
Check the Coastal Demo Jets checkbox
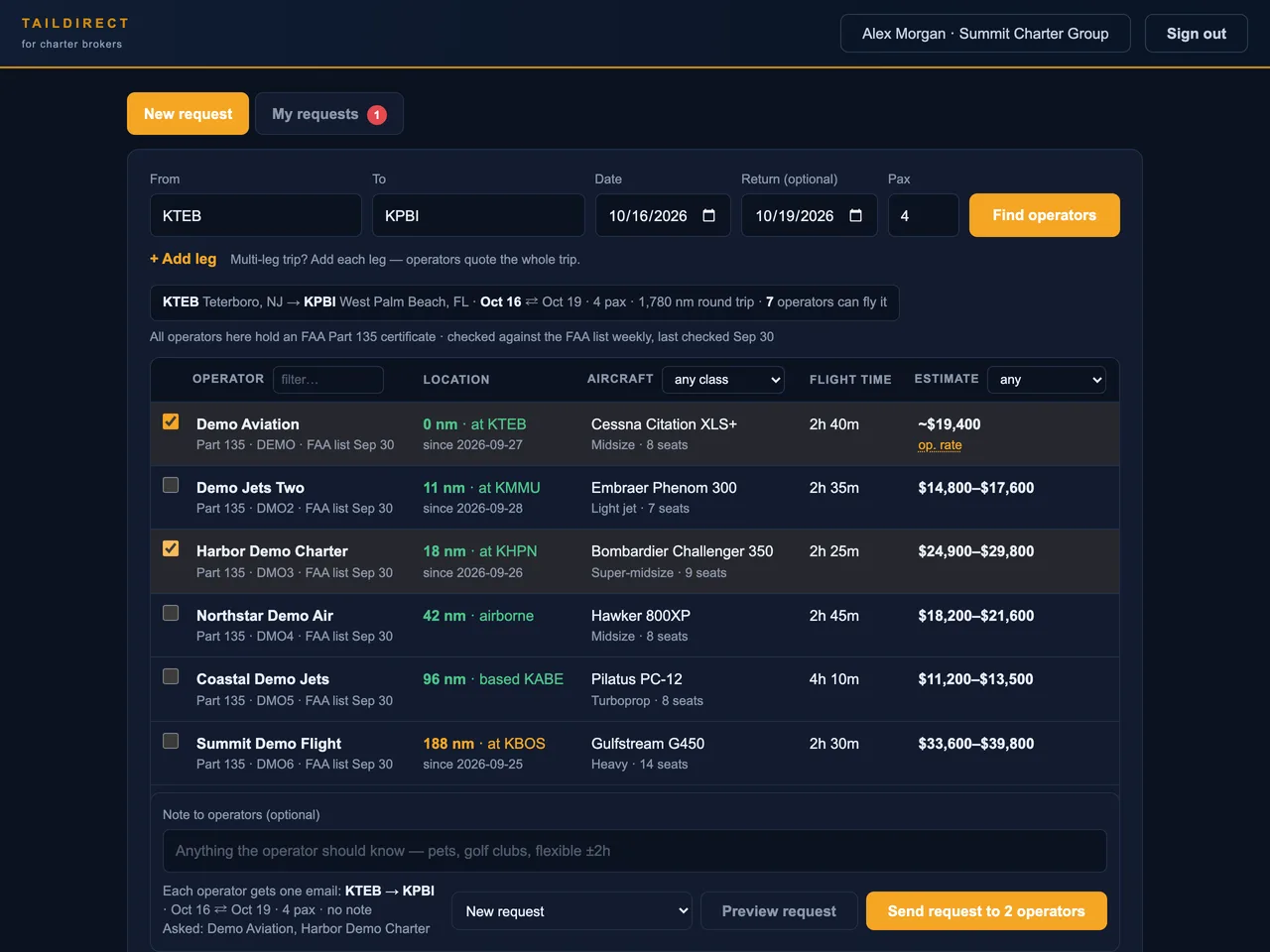[171, 676]
